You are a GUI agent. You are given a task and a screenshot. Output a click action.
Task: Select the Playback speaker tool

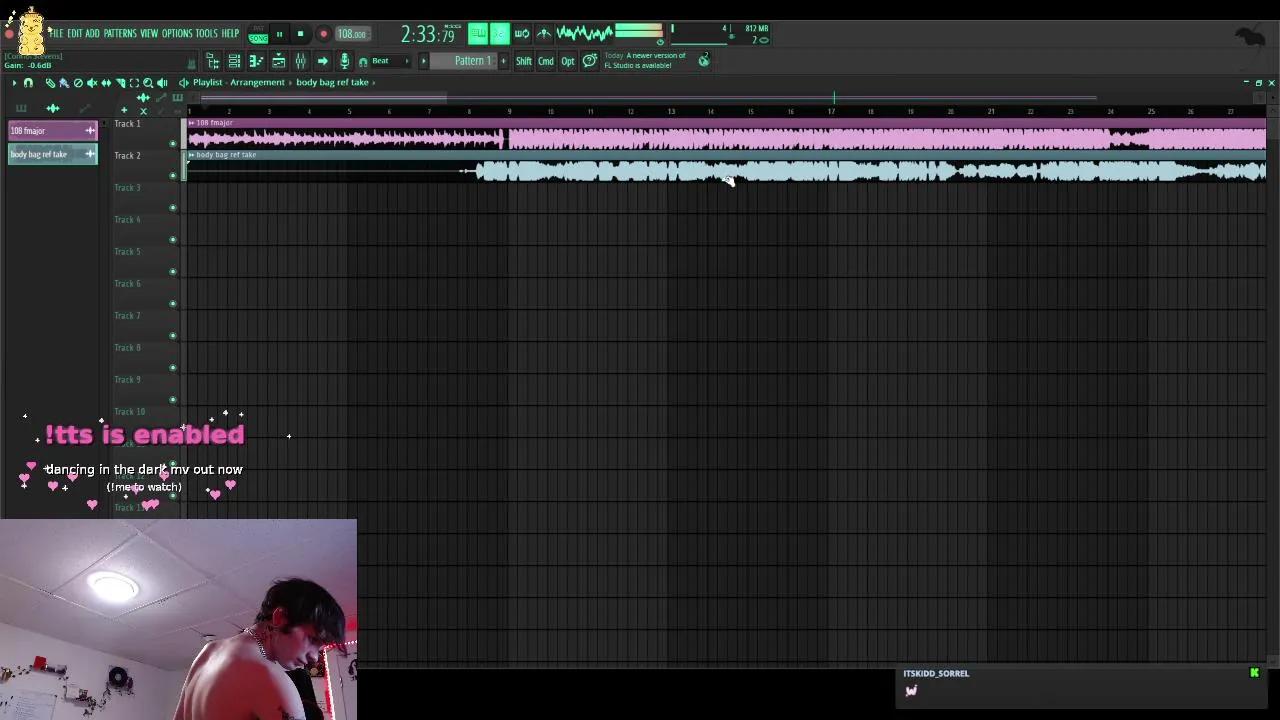[x=162, y=83]
